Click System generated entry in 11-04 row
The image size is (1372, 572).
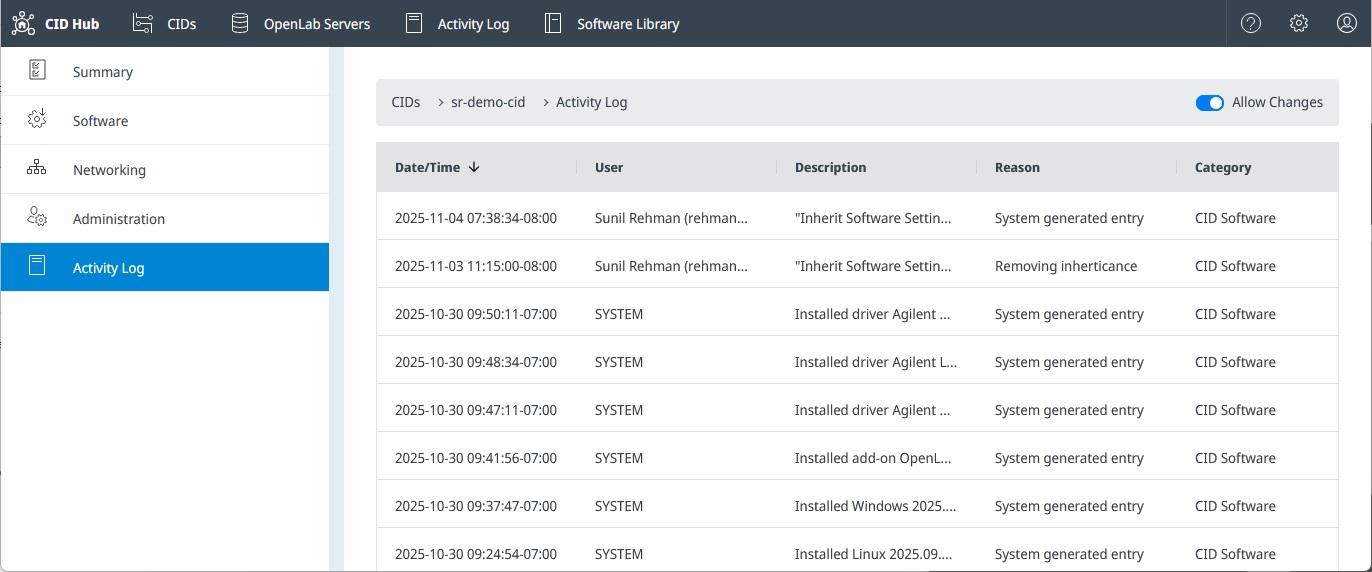coord(1069,218)
